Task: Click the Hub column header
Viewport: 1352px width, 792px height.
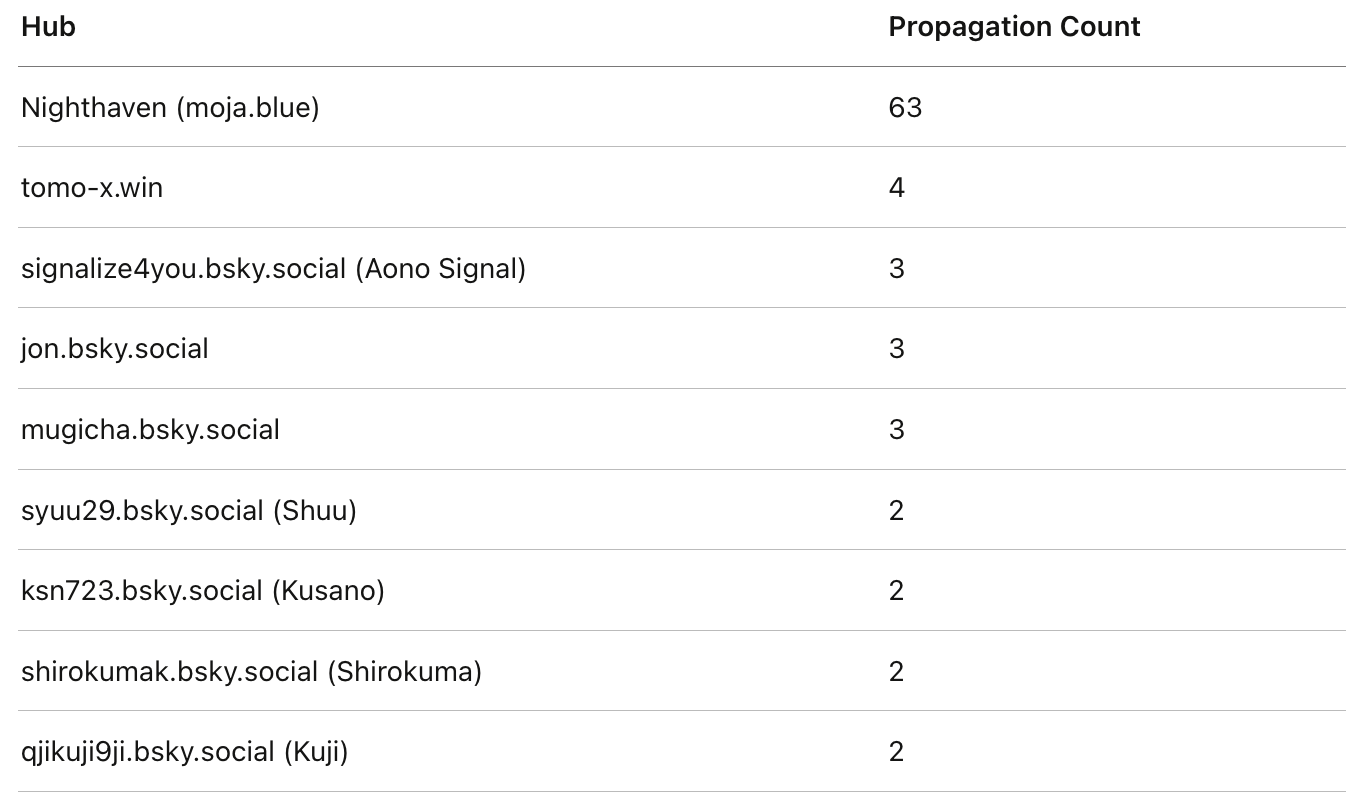Action: (48, 27)
